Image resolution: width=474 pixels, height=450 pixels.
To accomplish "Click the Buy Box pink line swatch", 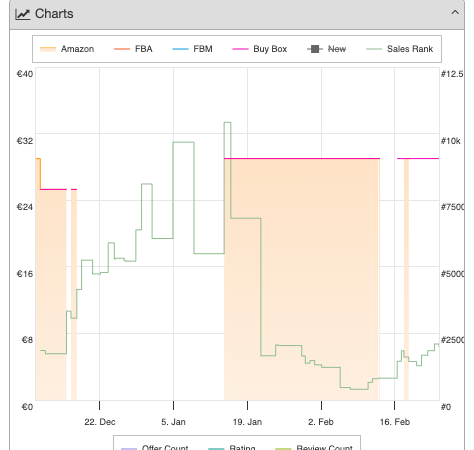I will (240, 49).
